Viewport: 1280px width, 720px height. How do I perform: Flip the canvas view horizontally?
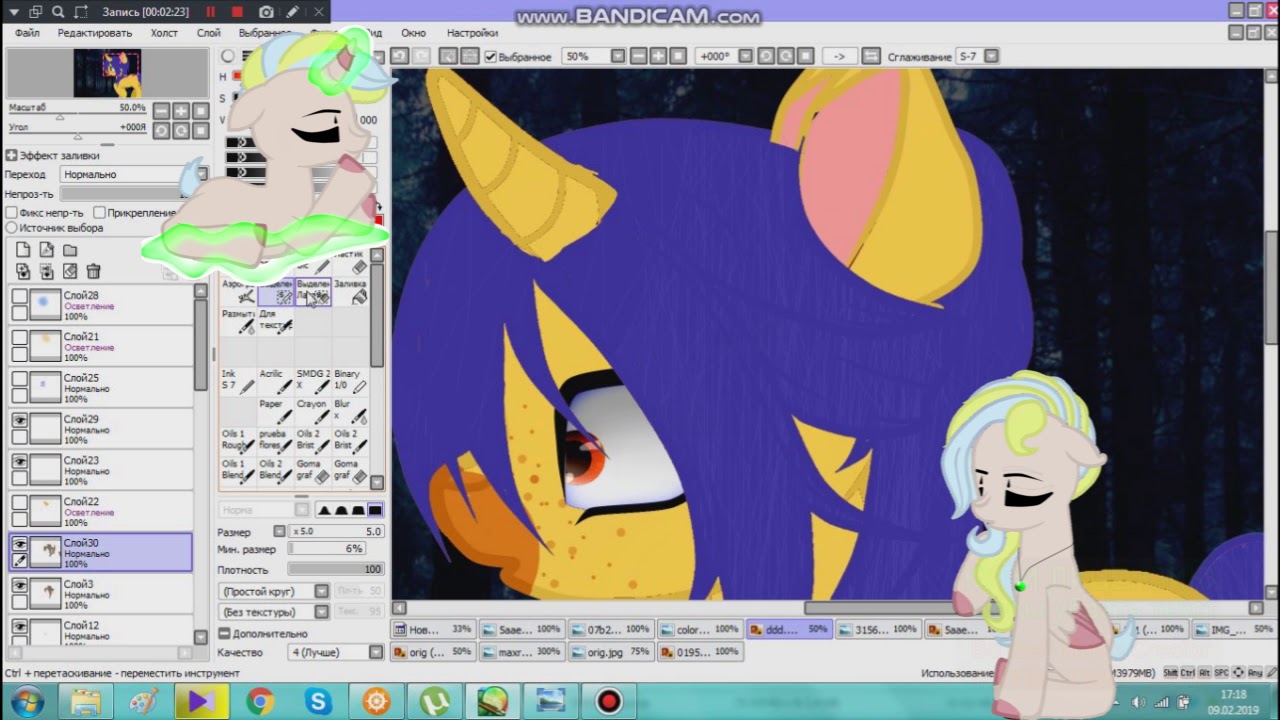pos(871,57)
